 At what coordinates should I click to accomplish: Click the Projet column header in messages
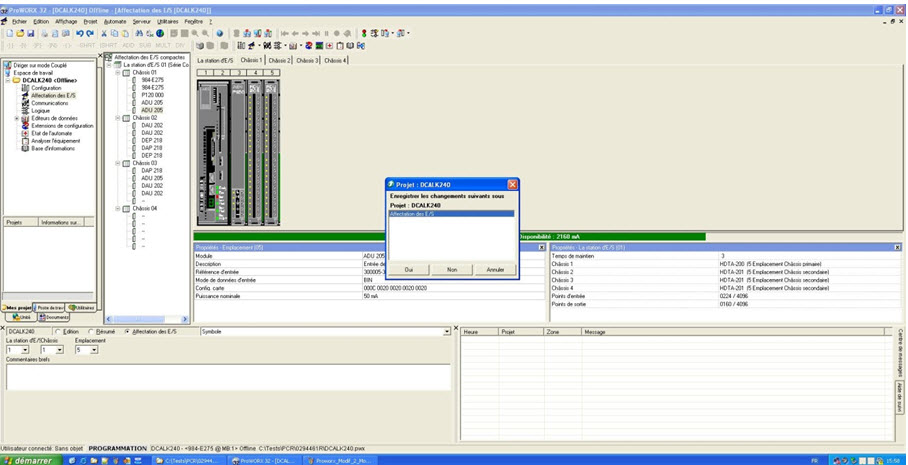(521, 332)
